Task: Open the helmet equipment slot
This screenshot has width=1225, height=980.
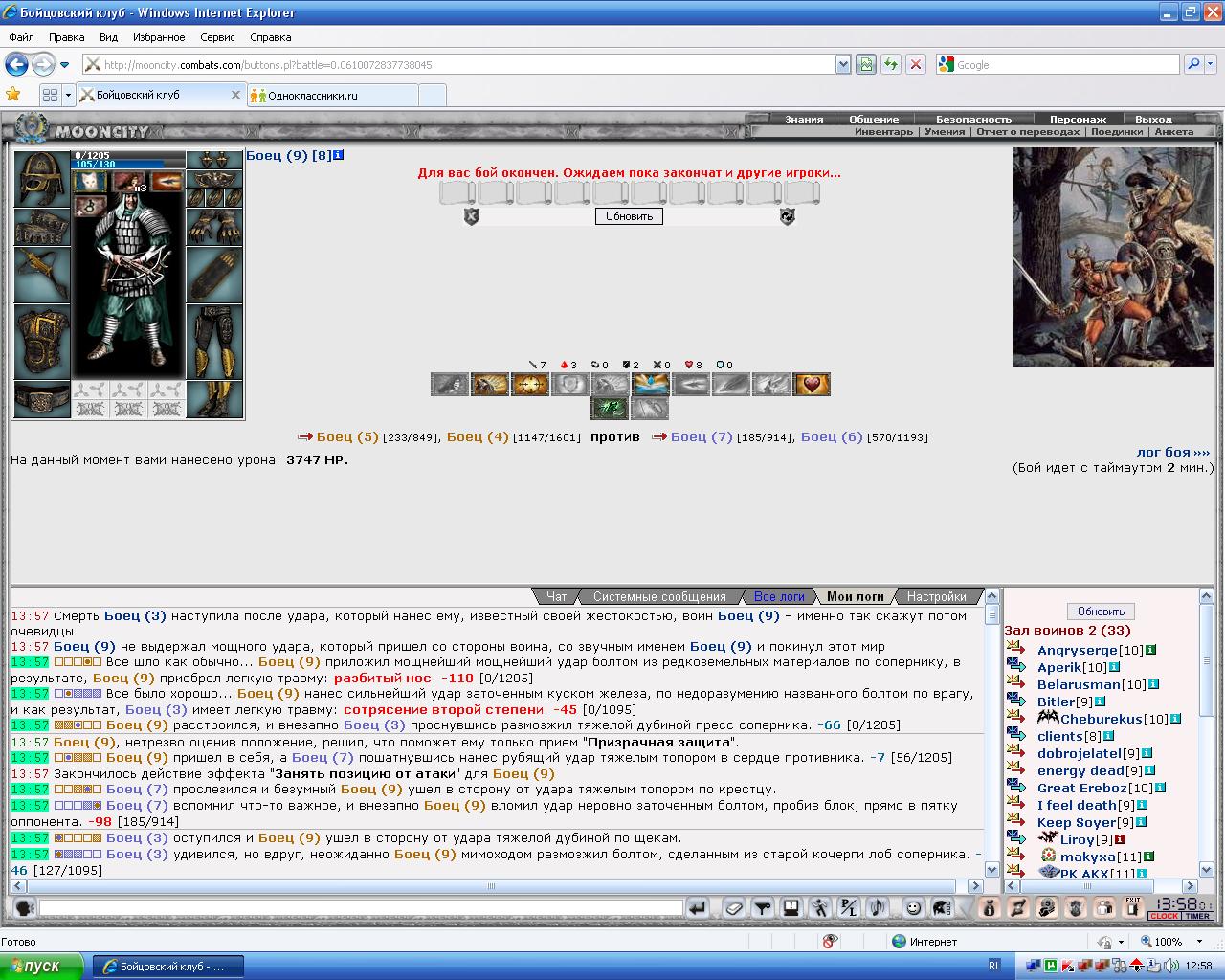Action: click(42, 177)
